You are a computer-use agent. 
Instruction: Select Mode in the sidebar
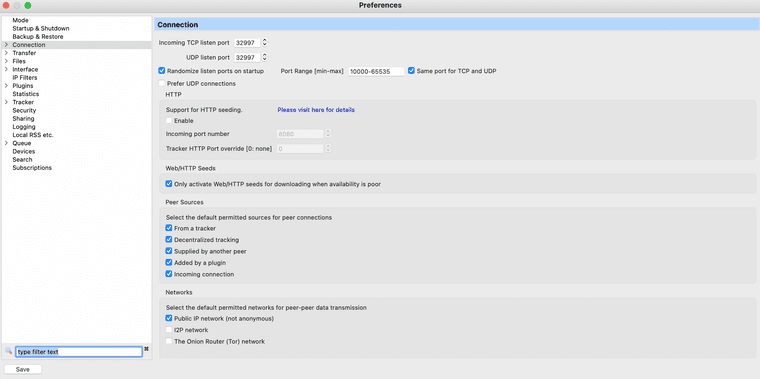(x=20, y=20)
